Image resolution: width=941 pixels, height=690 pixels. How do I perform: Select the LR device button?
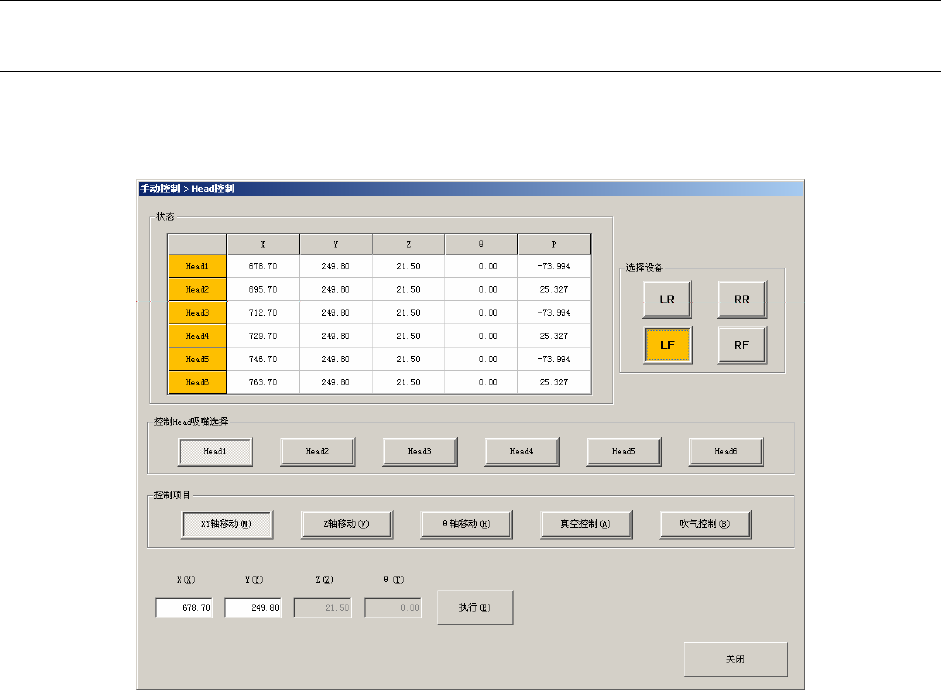click(667, 299)
